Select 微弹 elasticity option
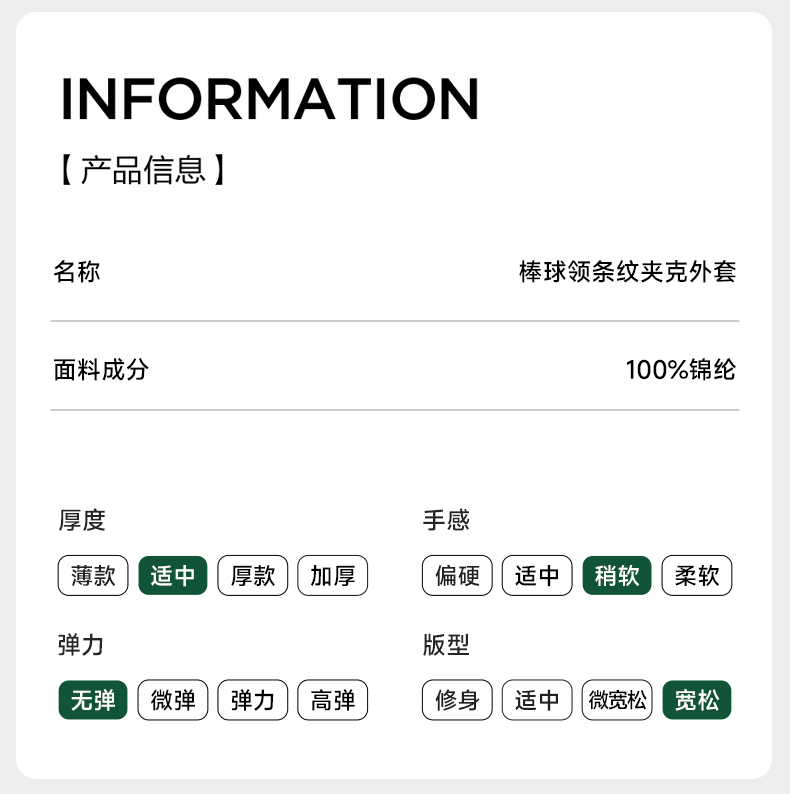Image resolution: width=790 pixels, height=794 pixels. tap(173, 700)
